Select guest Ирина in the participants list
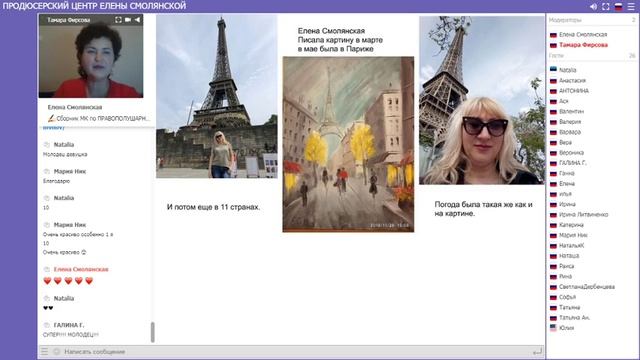 tap(567, 204)
